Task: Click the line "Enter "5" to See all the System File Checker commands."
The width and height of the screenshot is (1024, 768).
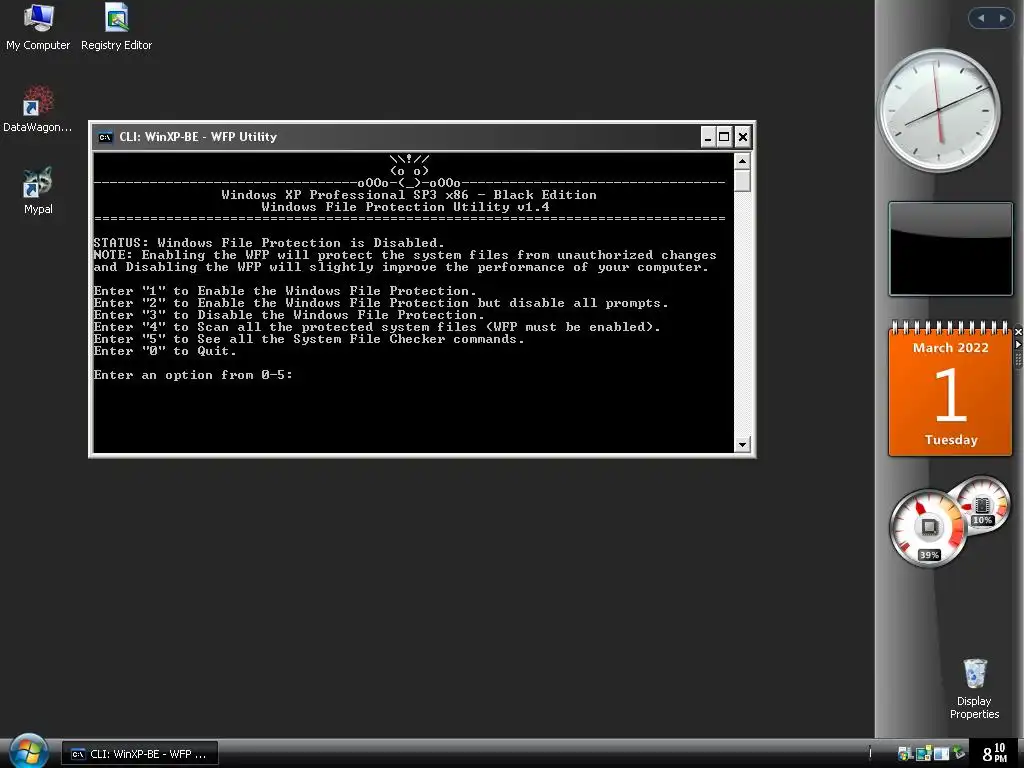Action: [309, 339]
